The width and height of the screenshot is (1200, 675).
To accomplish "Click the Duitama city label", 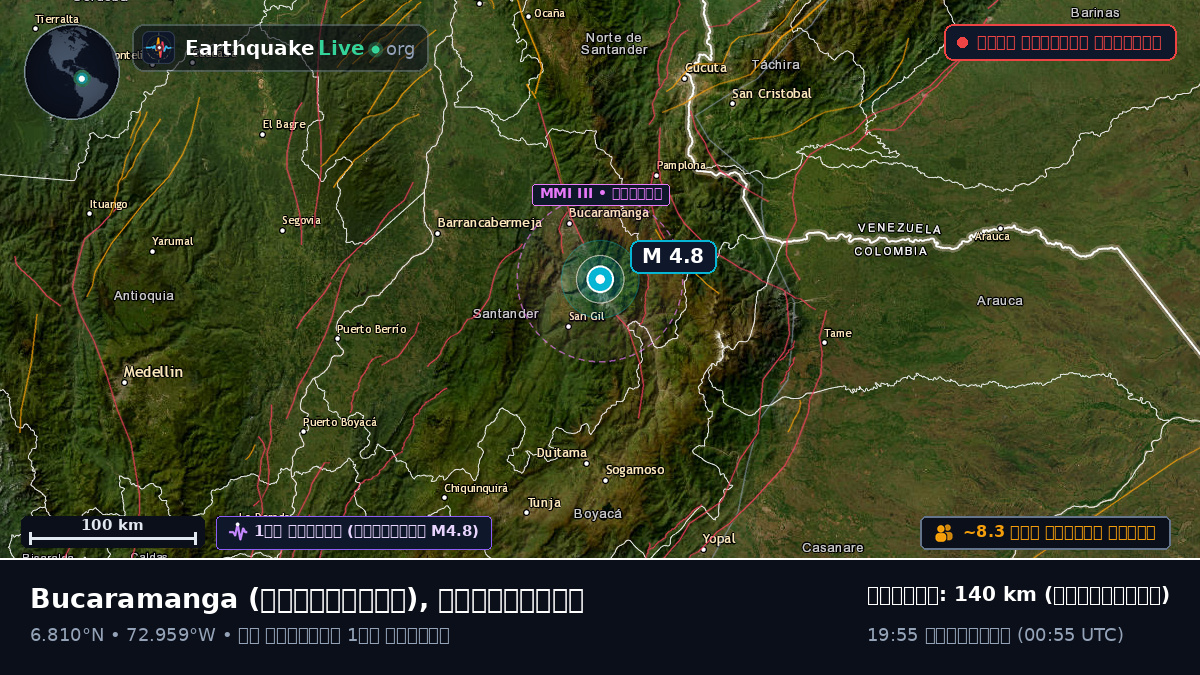I will pyautogui.click(x=562, y=453).
